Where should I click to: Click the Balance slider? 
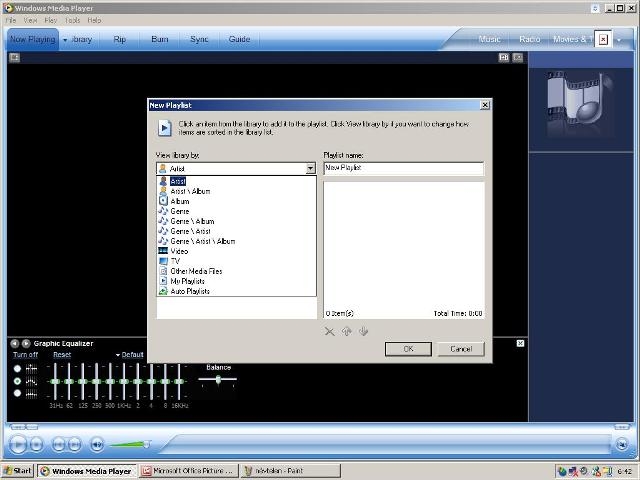[218, 379]
